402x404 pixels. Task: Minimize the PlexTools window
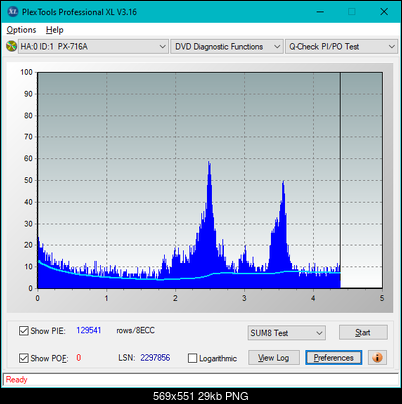pos(320,12)
